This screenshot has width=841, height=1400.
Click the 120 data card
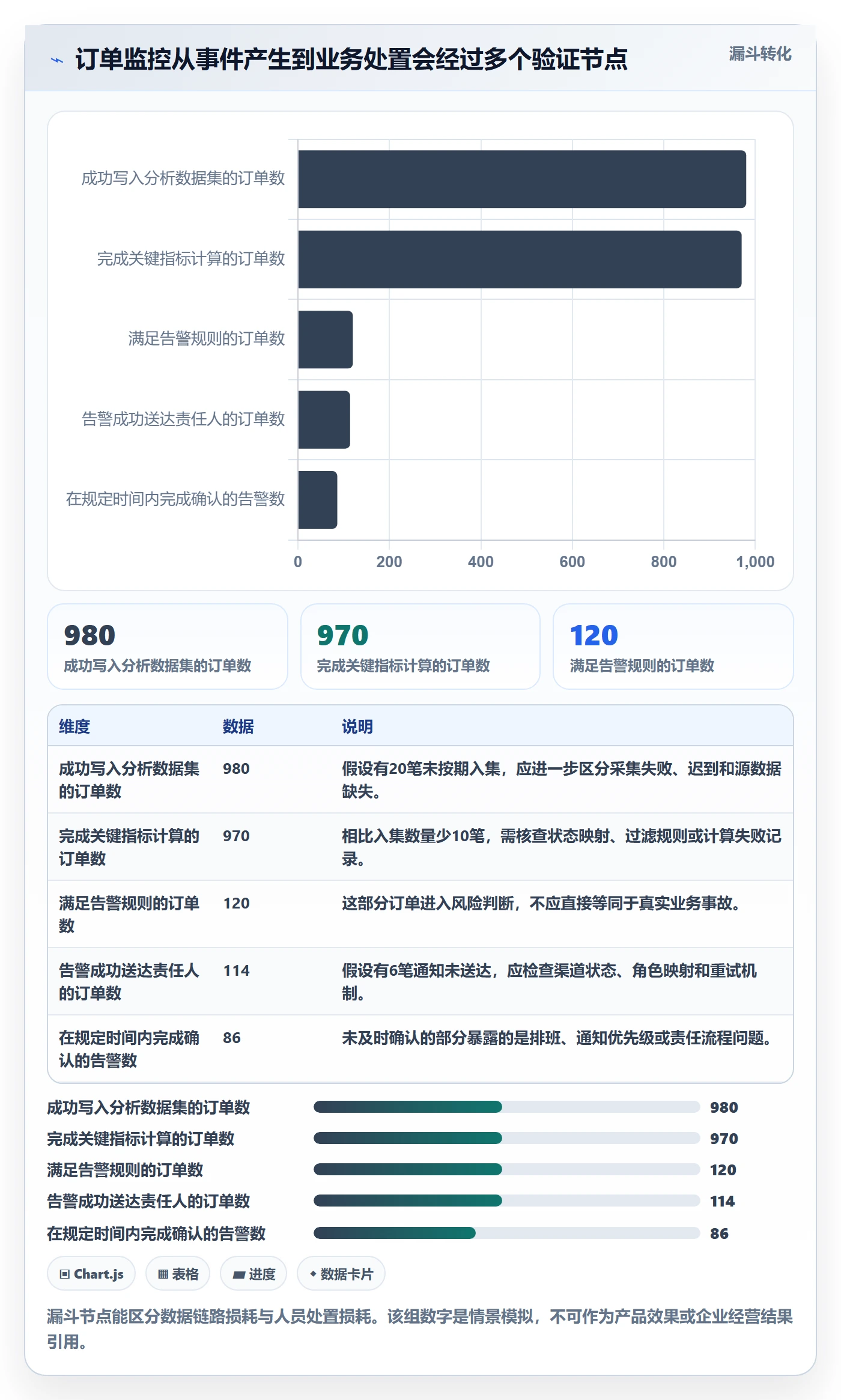673,647
